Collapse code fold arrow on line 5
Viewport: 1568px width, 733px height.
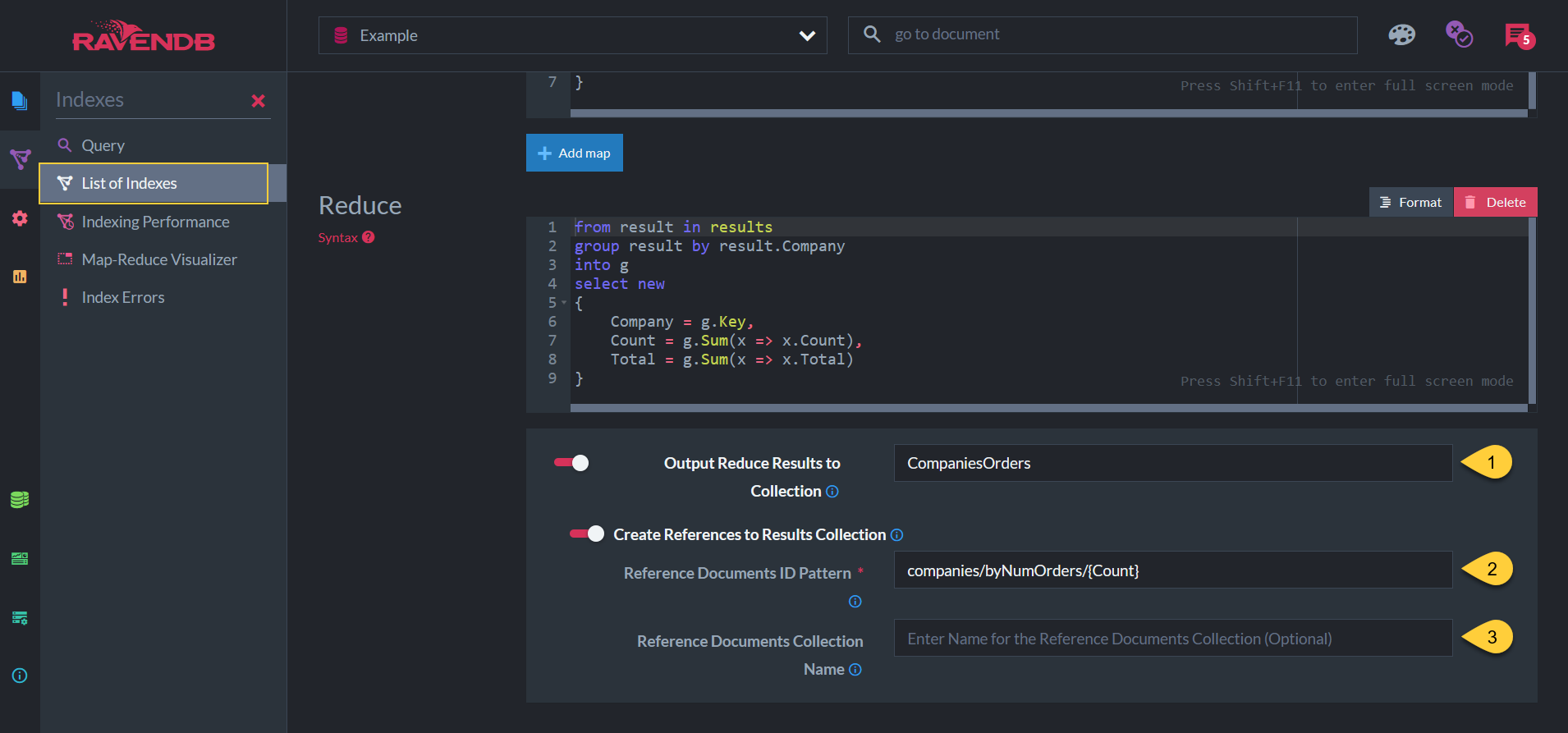coord(564,303)
